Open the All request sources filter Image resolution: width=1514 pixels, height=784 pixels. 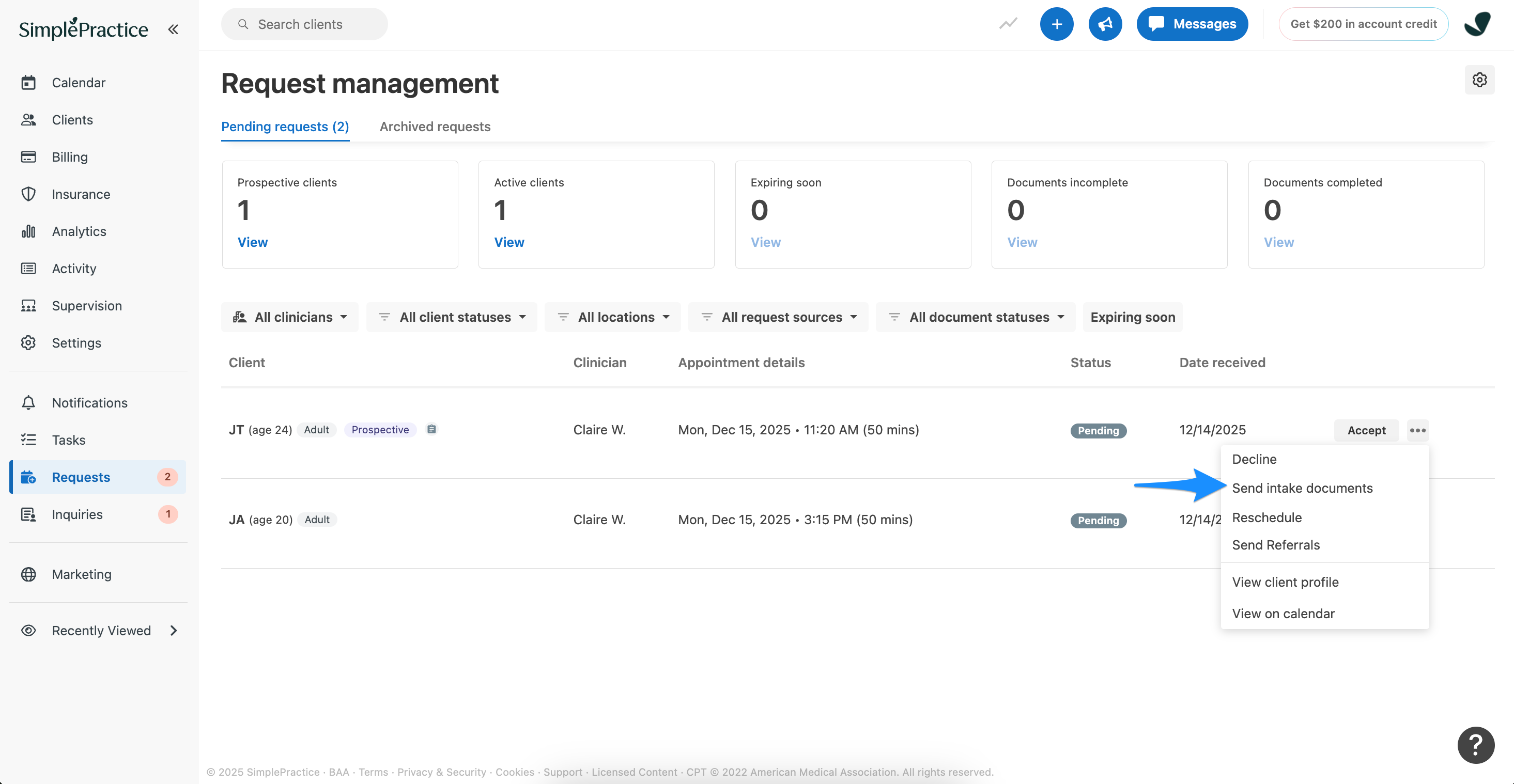point(778,317)
